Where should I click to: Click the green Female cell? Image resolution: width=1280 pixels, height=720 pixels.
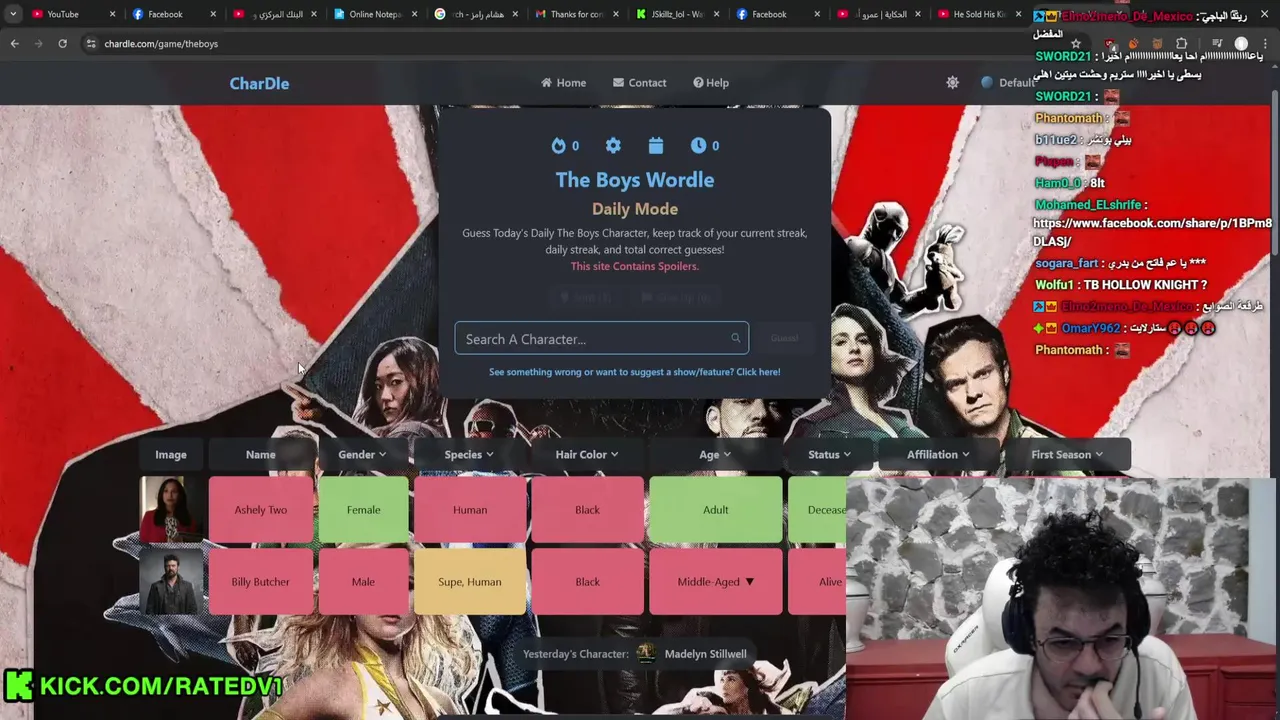[363, 510]
